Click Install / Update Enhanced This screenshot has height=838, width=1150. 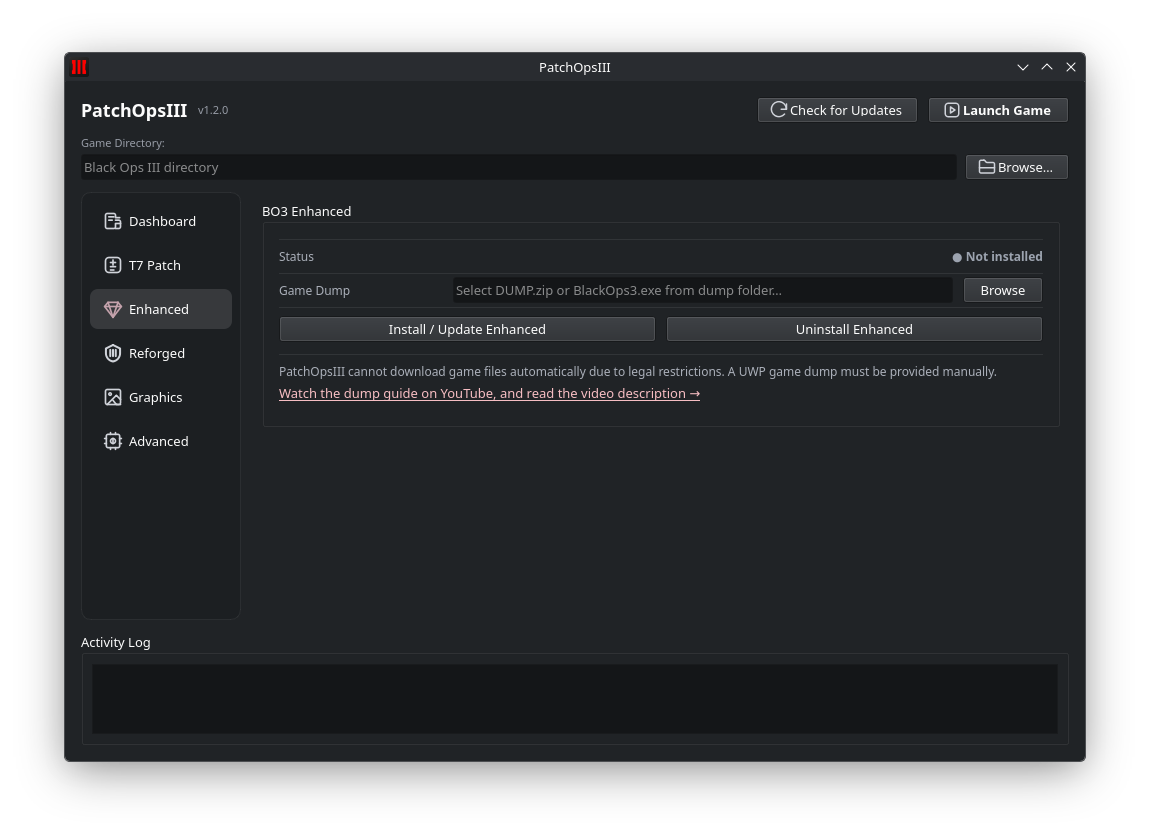[x=467, y=329]
